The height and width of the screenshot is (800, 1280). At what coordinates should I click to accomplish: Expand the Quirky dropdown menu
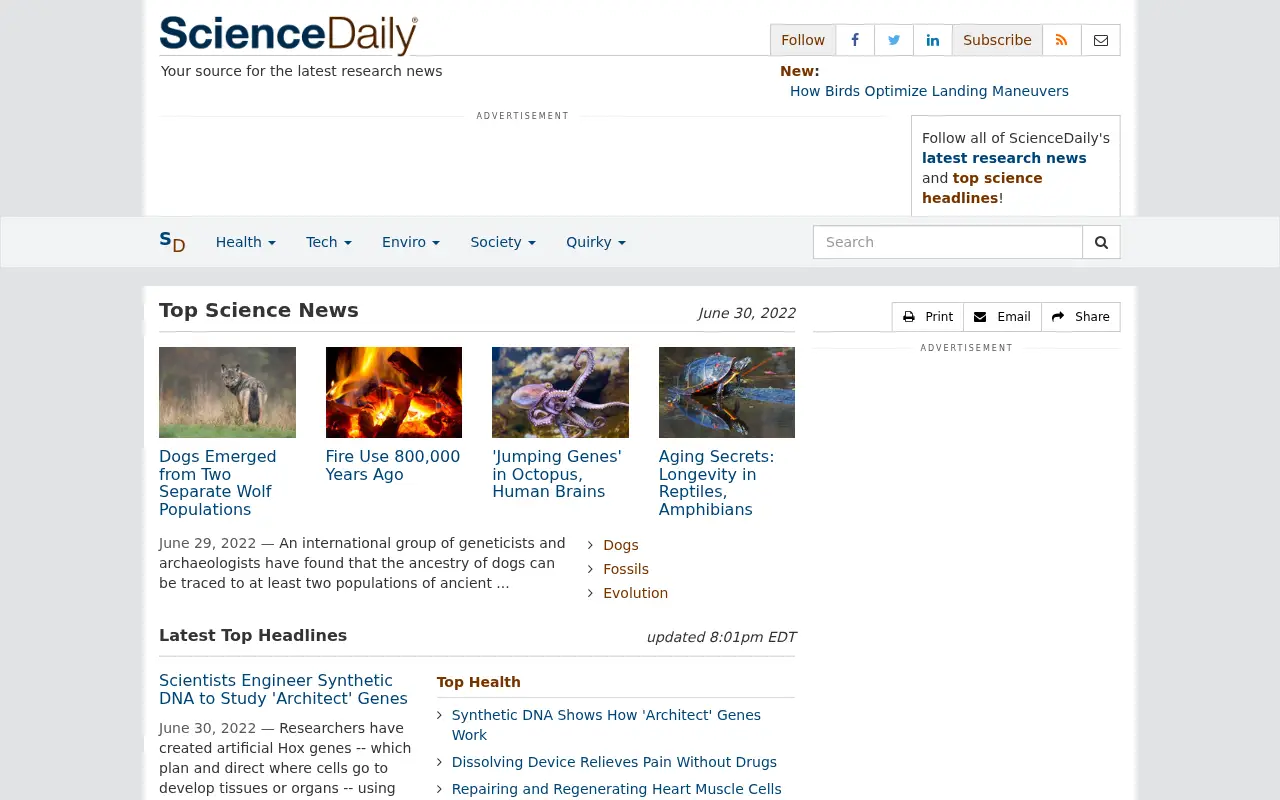click(596, 242)
